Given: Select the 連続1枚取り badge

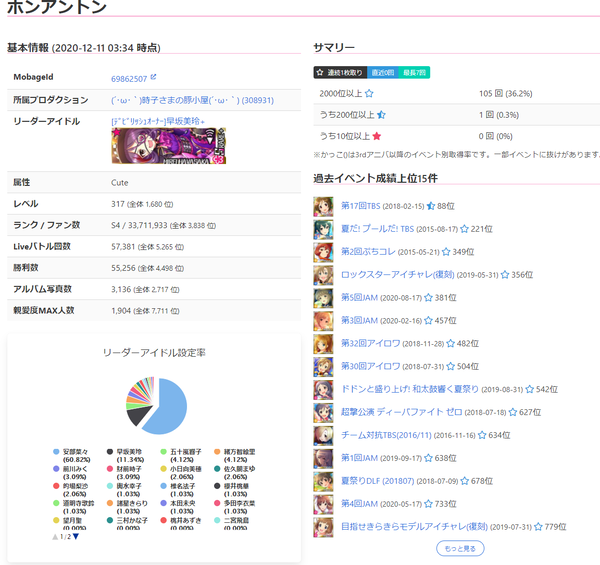Looking at the screenshot, I should point(340,72).
